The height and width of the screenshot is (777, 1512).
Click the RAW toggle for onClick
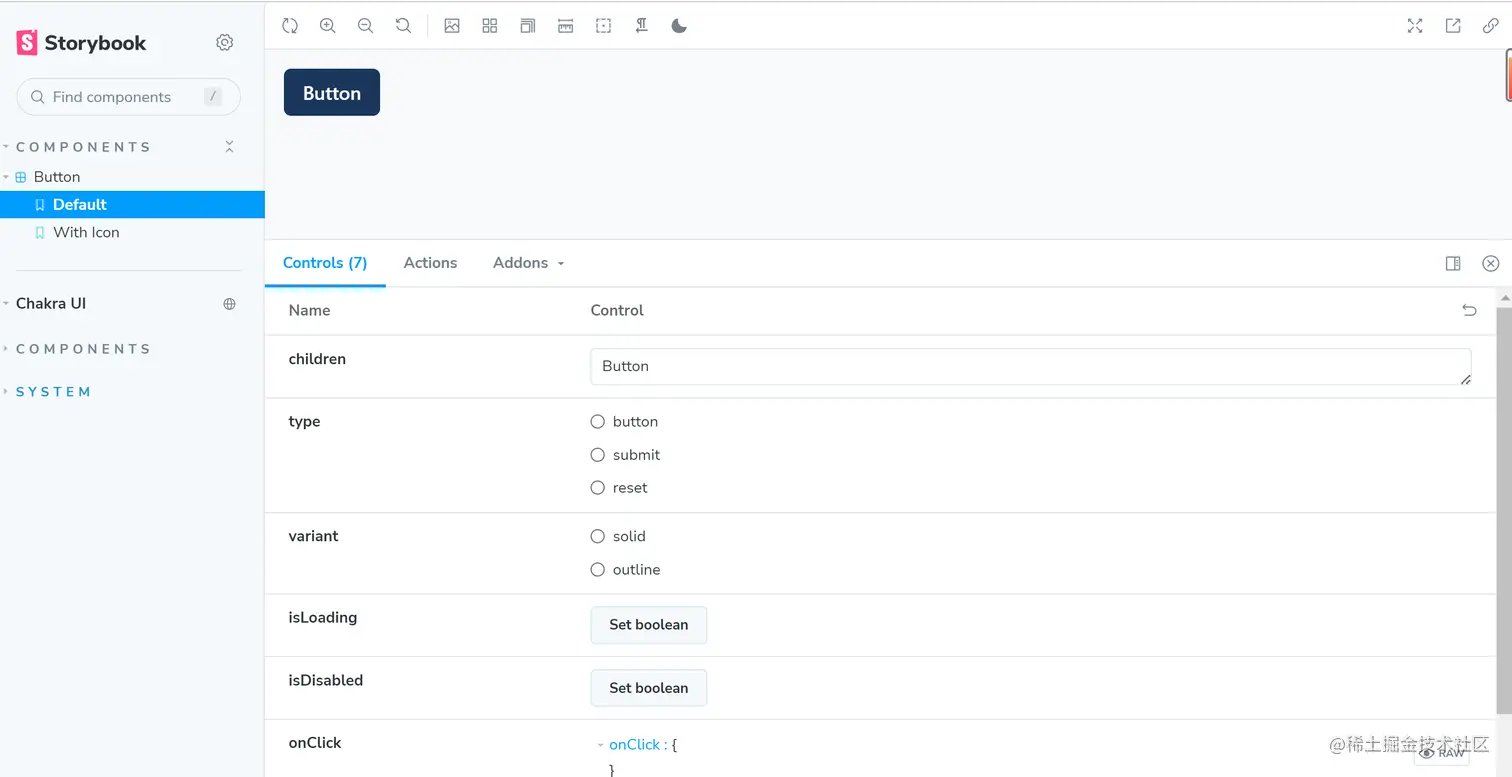coord(1442,753)
